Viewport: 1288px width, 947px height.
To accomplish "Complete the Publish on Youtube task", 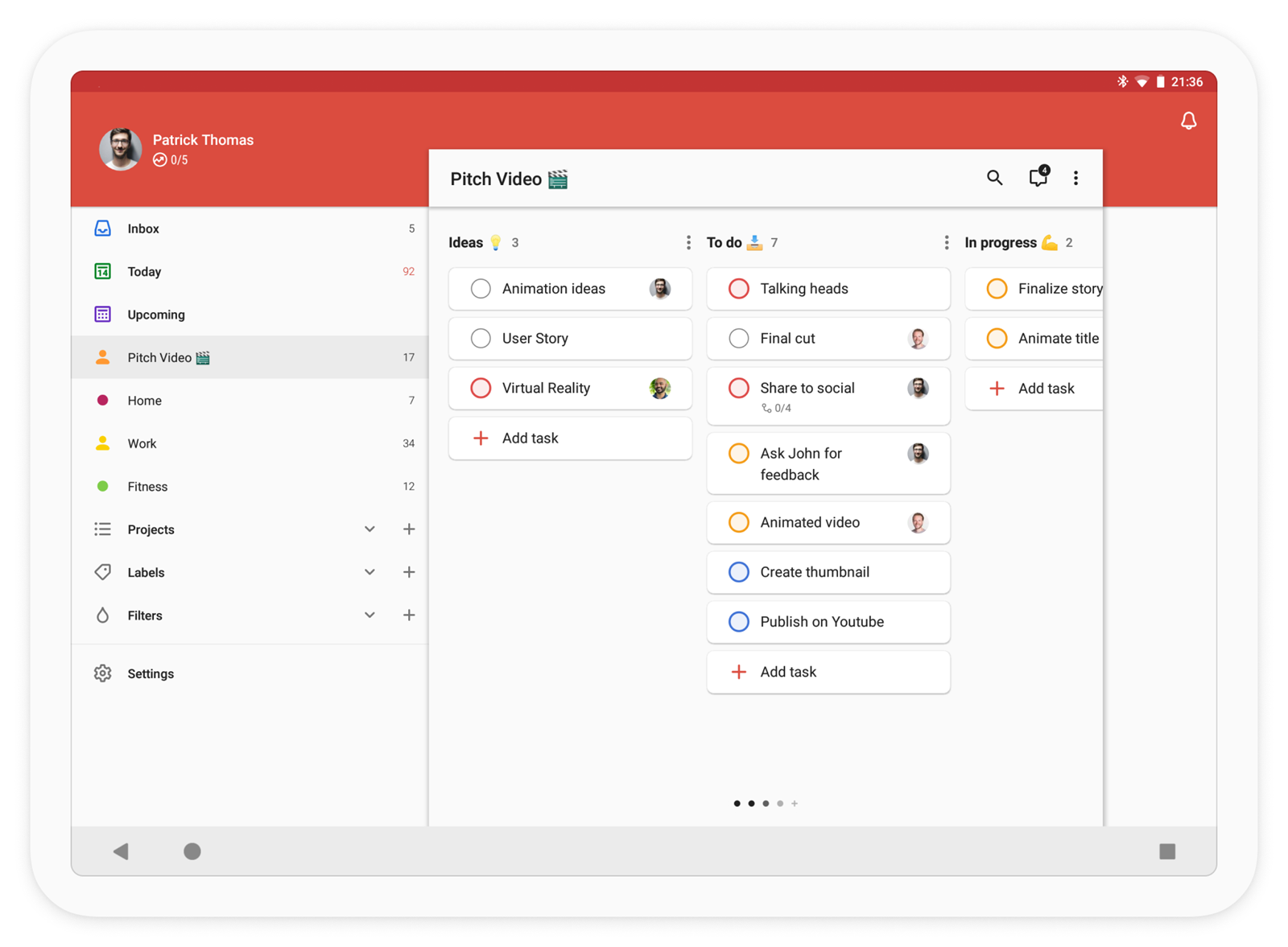I will tap(738, 622).
